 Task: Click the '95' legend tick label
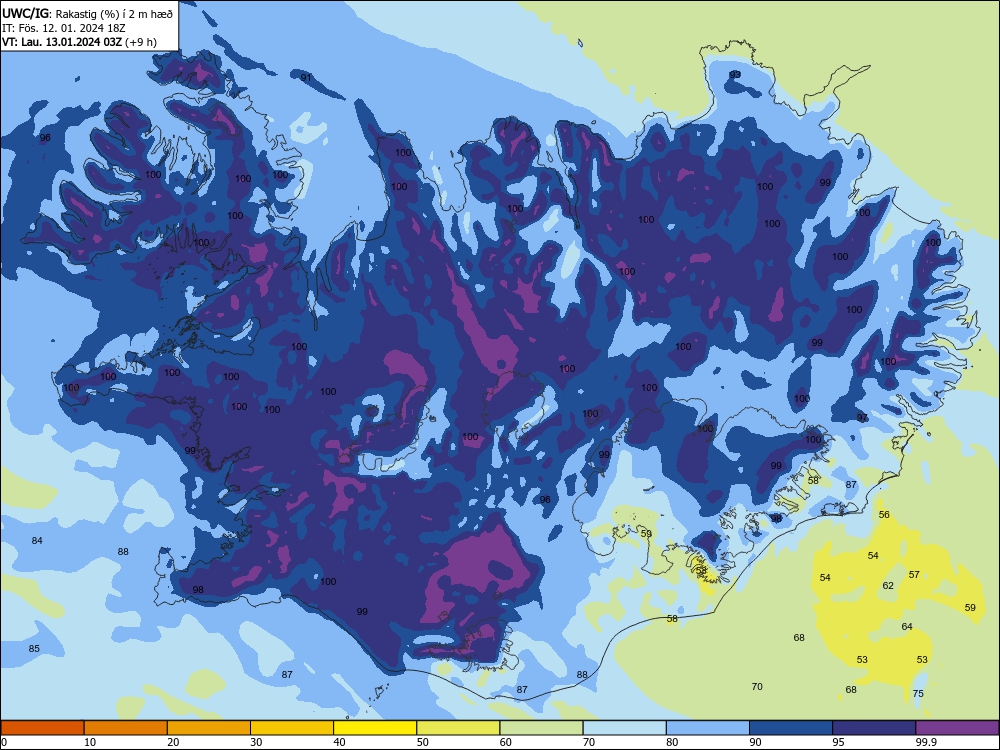[839, 742]
